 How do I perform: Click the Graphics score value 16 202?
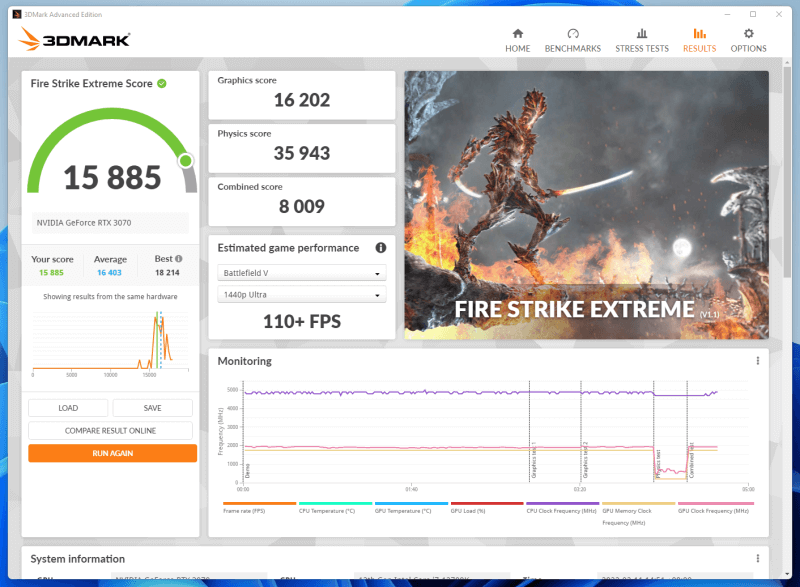302,100
